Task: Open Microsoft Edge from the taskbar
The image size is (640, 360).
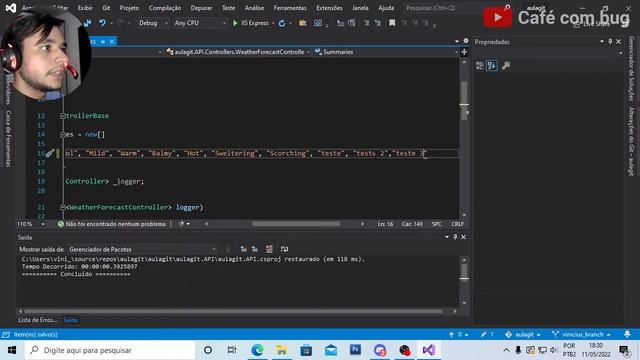Action: pyautogui.click(x=257, y=350)
